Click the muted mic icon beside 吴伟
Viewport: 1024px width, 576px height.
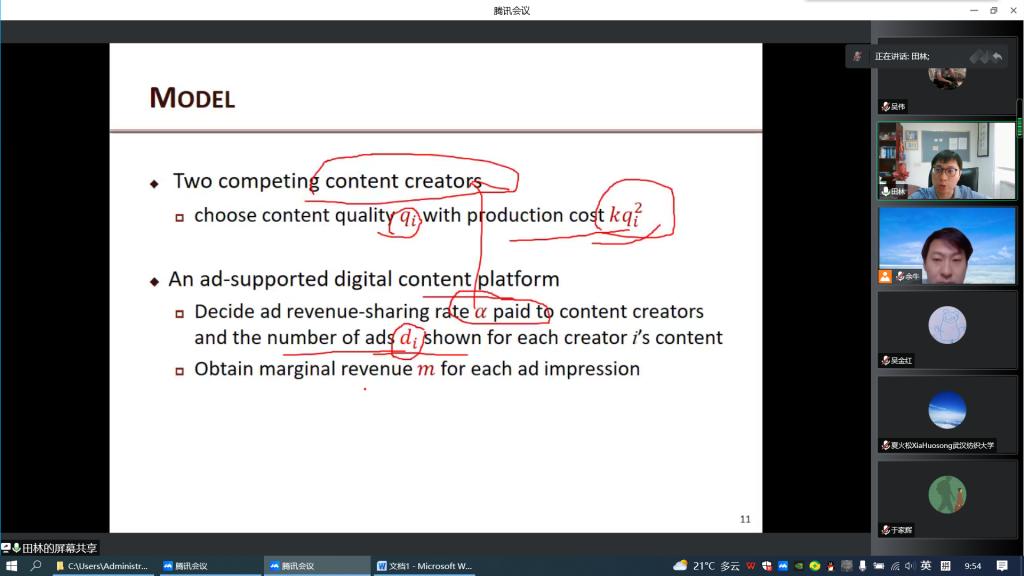pos(885,106)
